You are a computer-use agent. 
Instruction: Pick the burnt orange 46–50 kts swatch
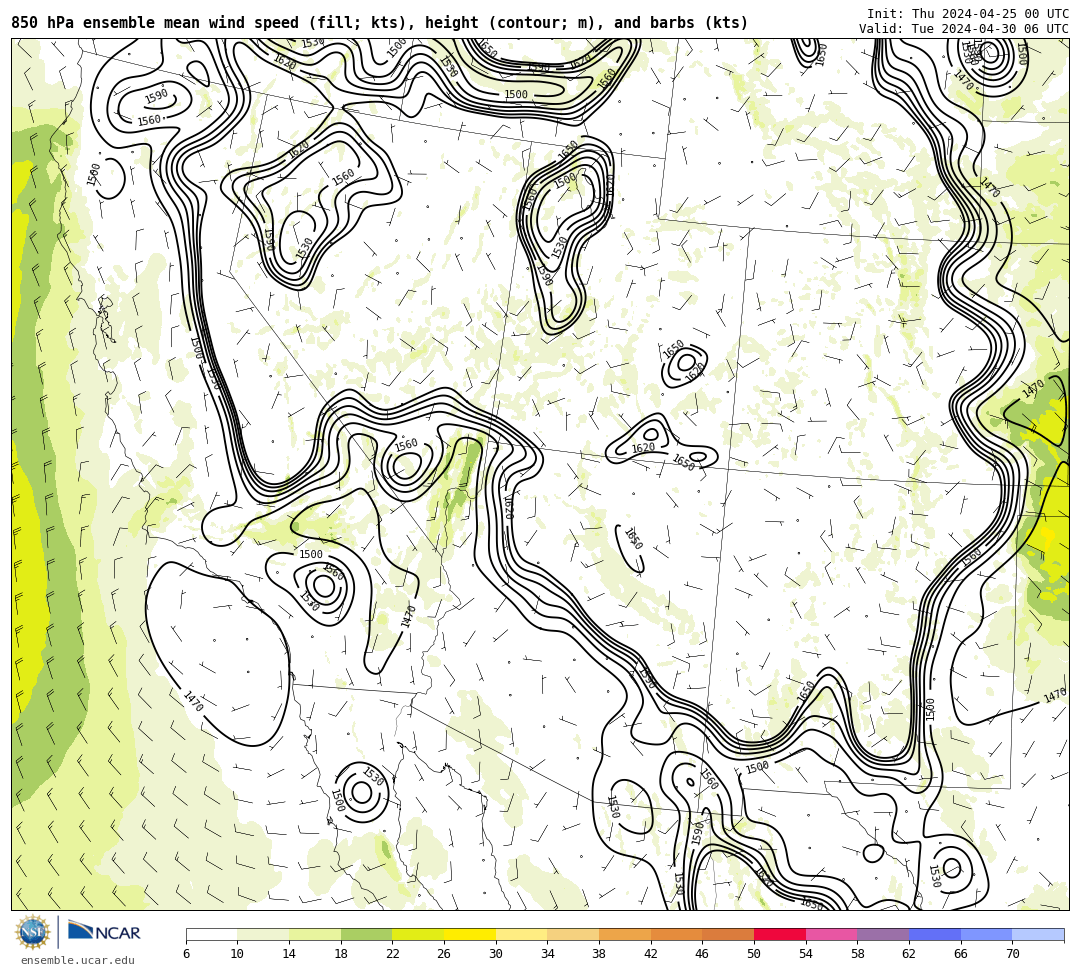[728, 934]
